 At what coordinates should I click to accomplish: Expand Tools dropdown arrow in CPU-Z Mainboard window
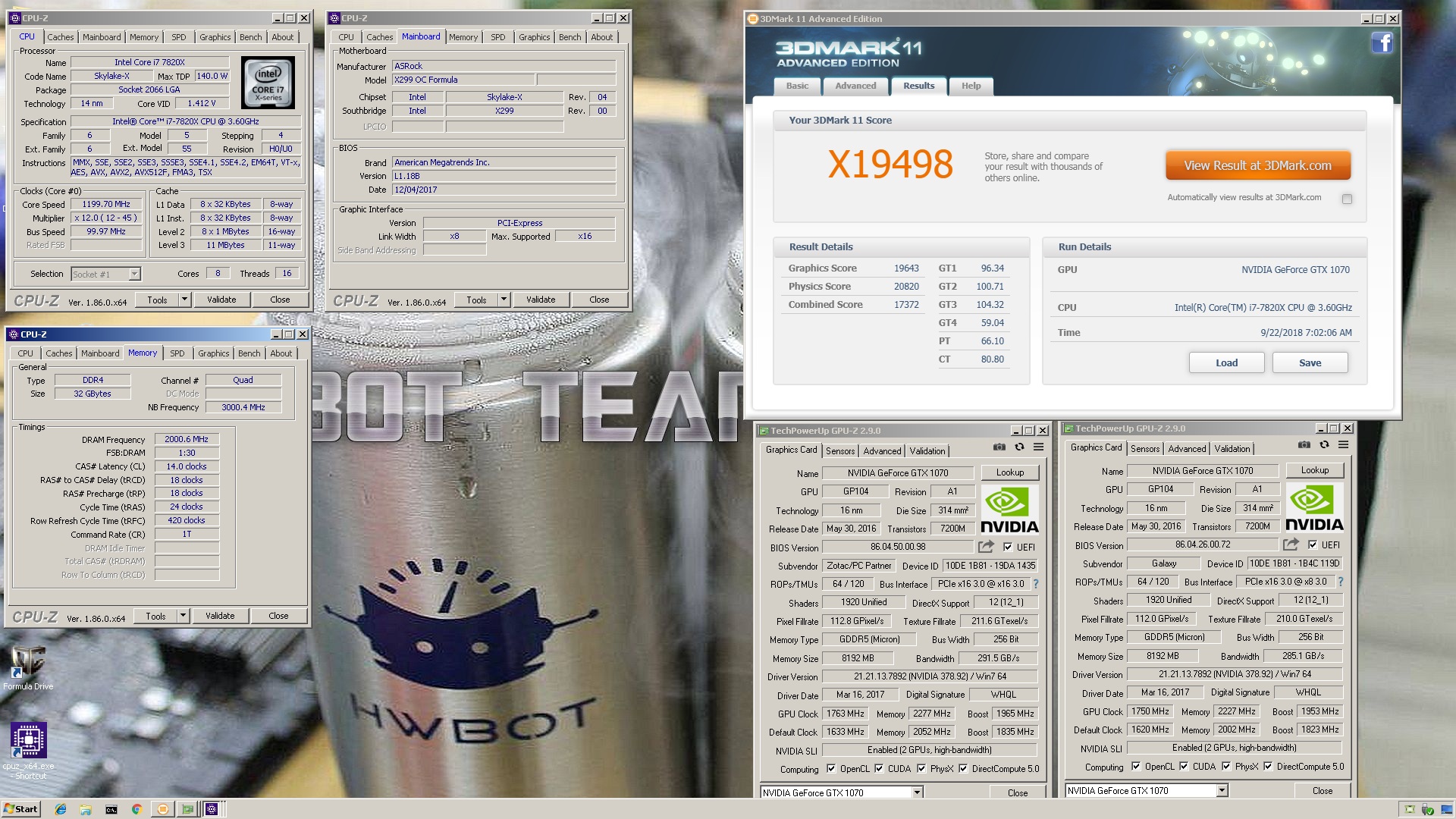tap(504, 300)
